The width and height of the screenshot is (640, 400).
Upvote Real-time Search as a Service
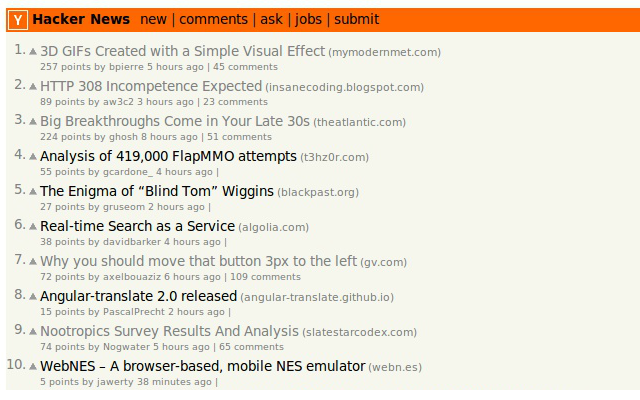[x=33, y=227]
